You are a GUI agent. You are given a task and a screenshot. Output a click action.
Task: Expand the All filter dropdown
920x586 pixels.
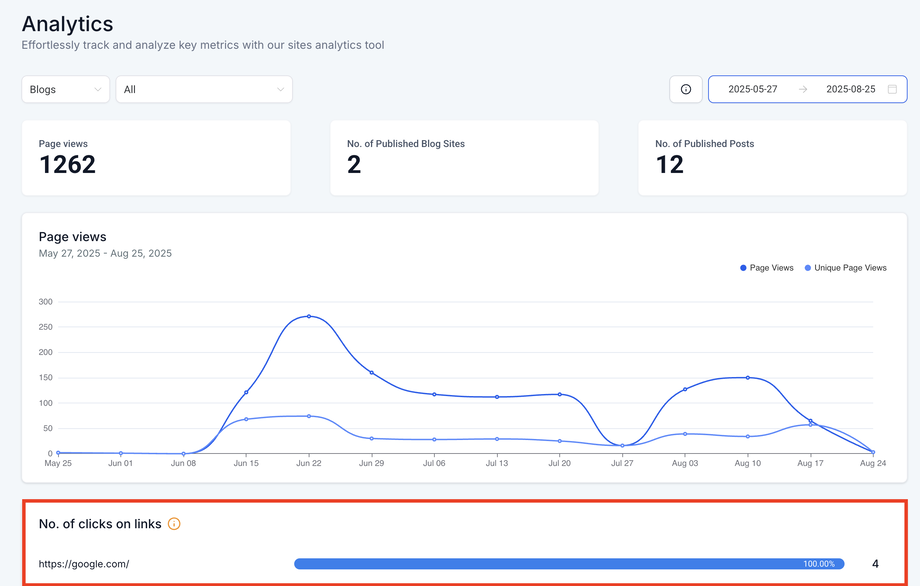[x=204, y=89]
